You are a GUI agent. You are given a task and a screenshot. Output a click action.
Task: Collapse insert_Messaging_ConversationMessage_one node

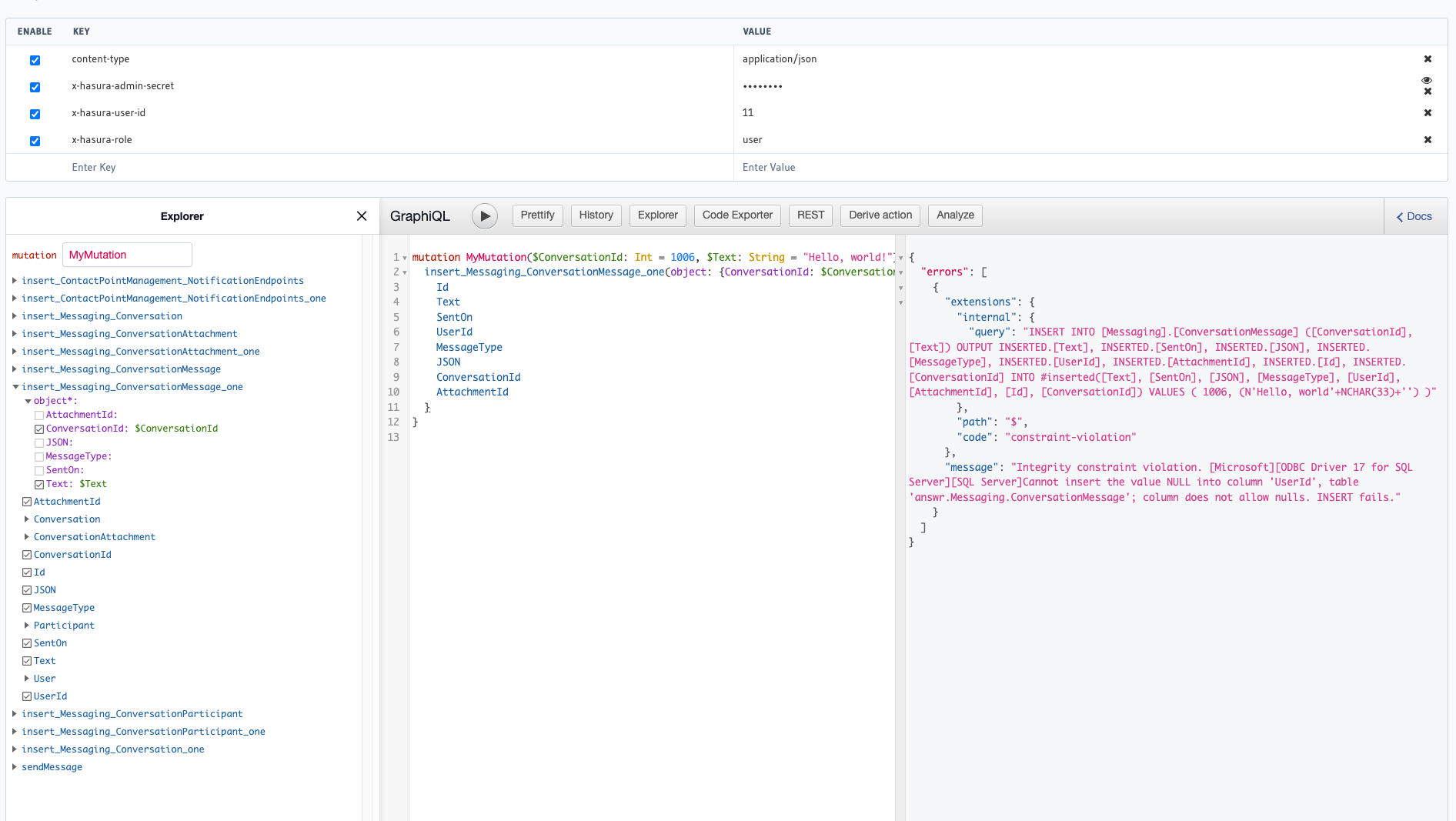tap(15, 387)
